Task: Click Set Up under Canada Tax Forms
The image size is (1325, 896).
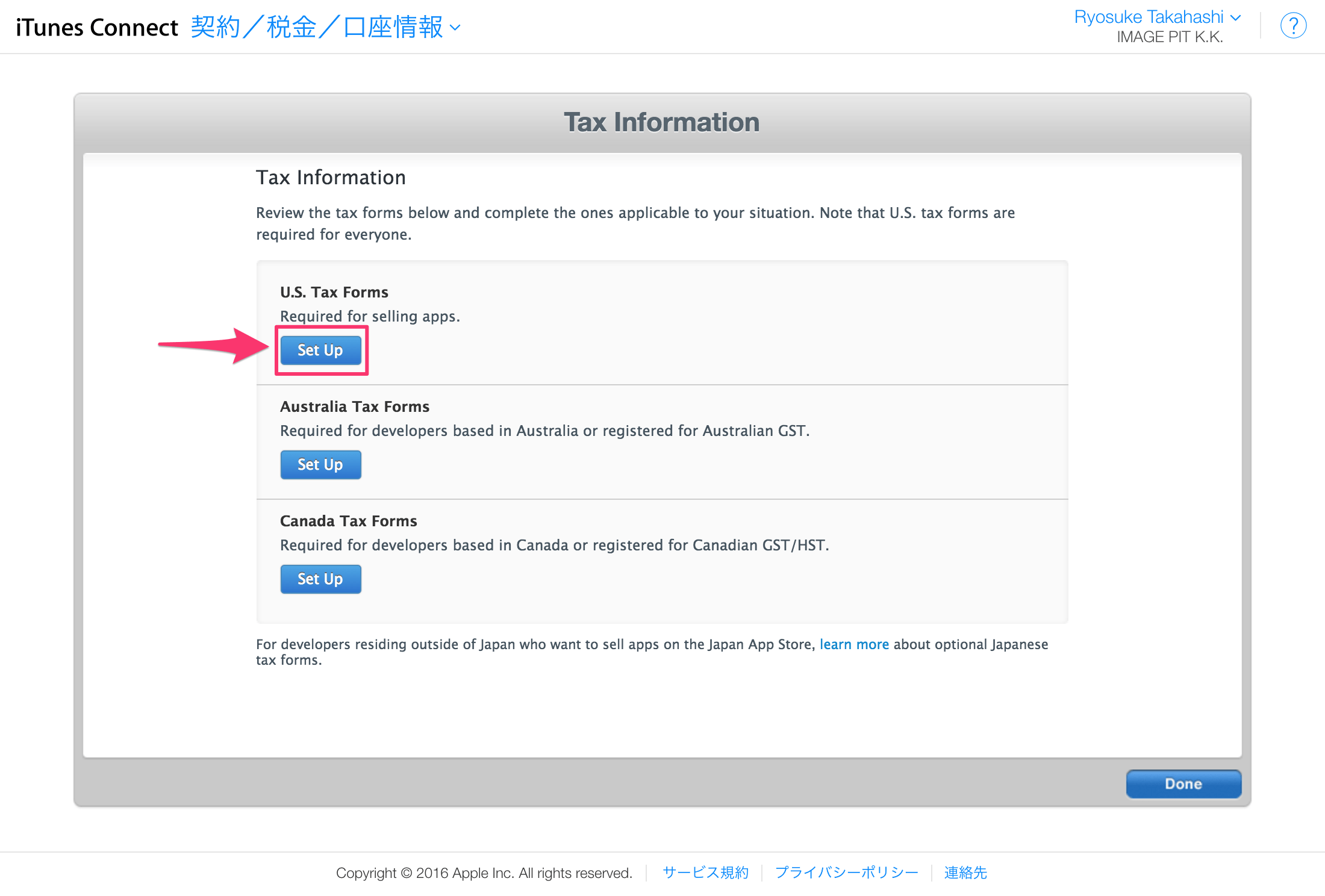Action: coord(320,579)
